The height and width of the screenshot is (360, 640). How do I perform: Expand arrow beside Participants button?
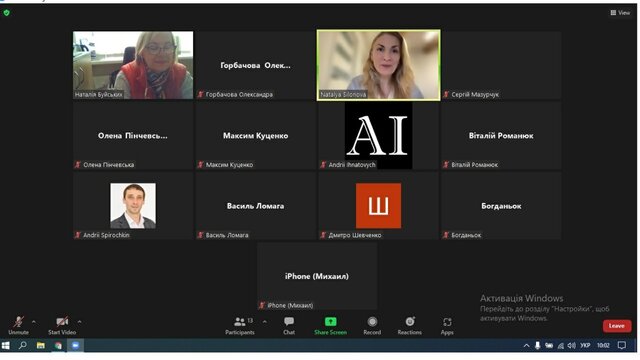tap(265, 322)
